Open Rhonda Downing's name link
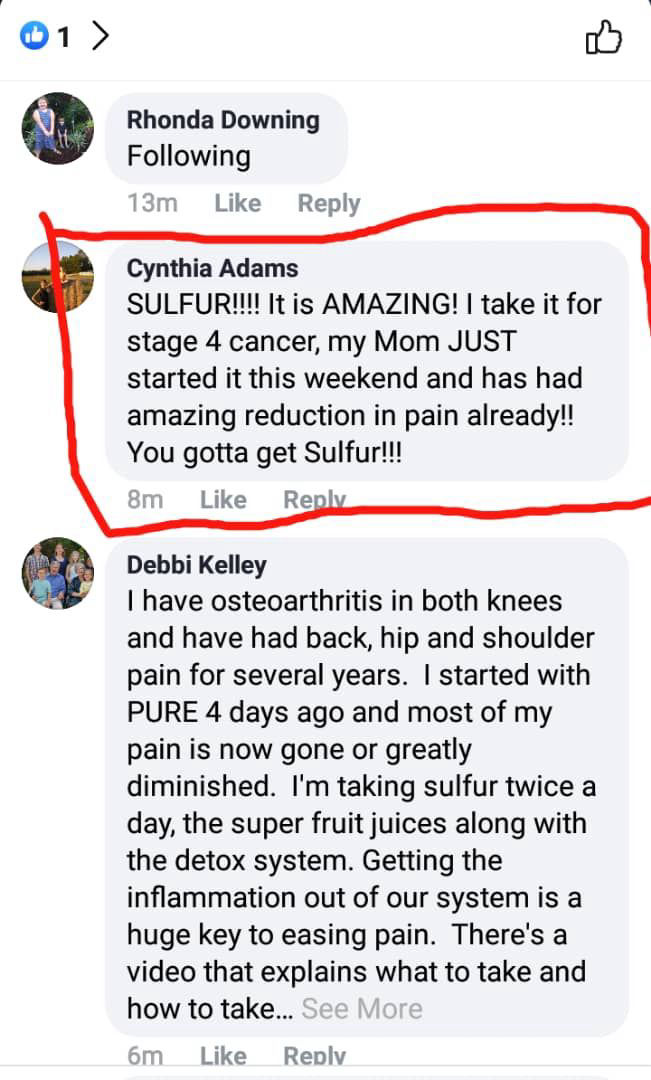This screenshot has height=1080, width=651. (223, 120)
